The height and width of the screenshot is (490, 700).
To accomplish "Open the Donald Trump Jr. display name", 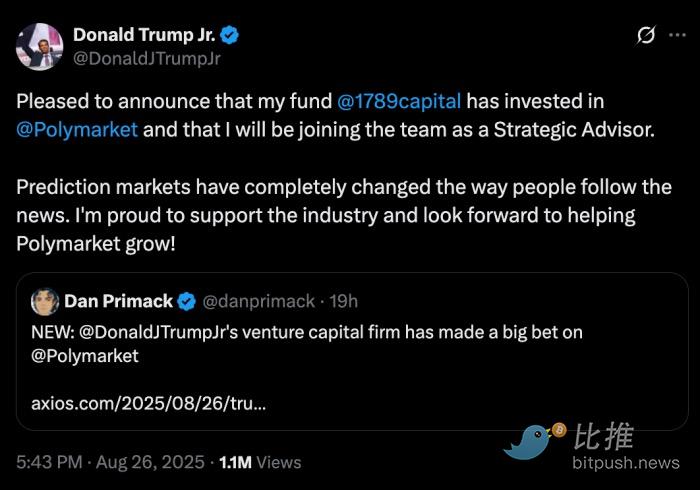I will pos(145,36).
